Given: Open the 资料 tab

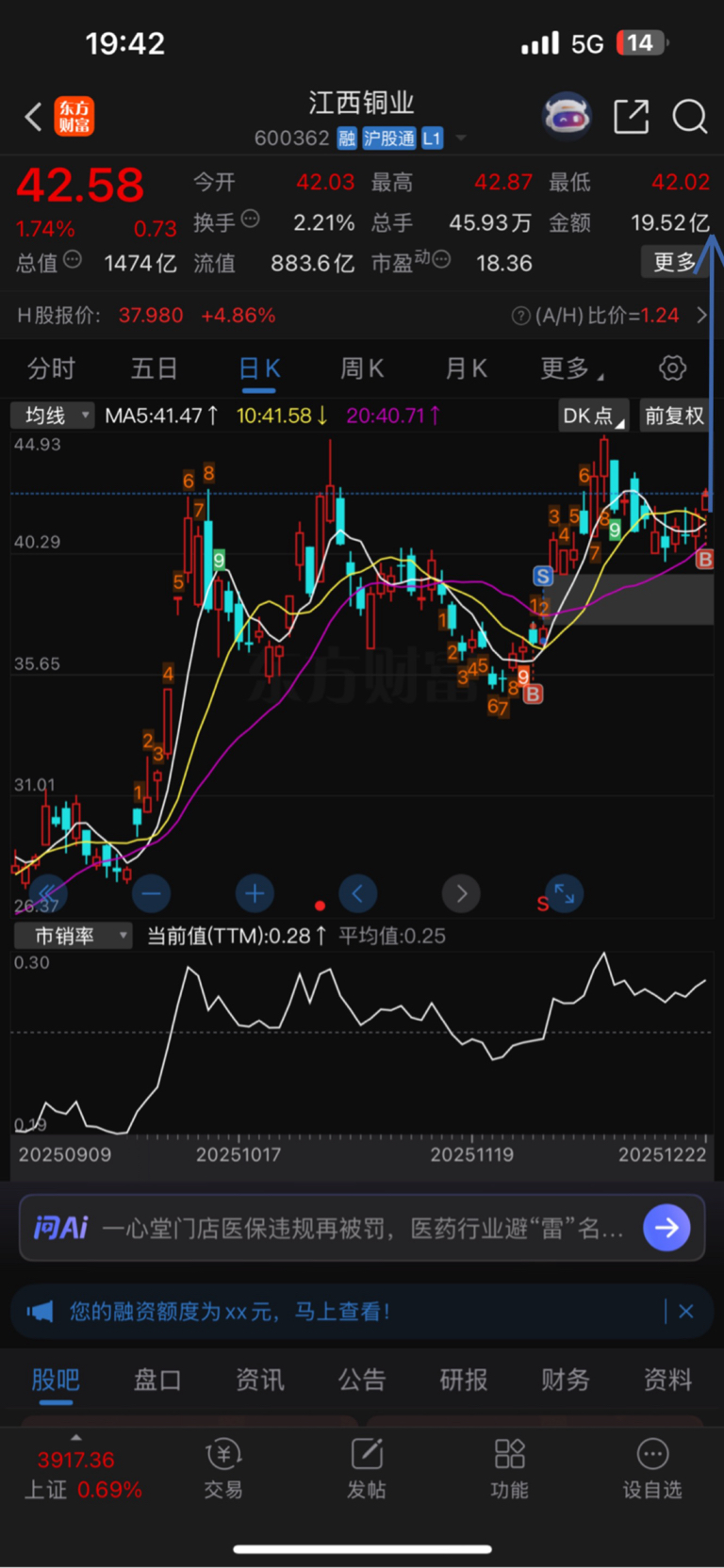Looking at the screenshot, I should (x=667, y=1380).
